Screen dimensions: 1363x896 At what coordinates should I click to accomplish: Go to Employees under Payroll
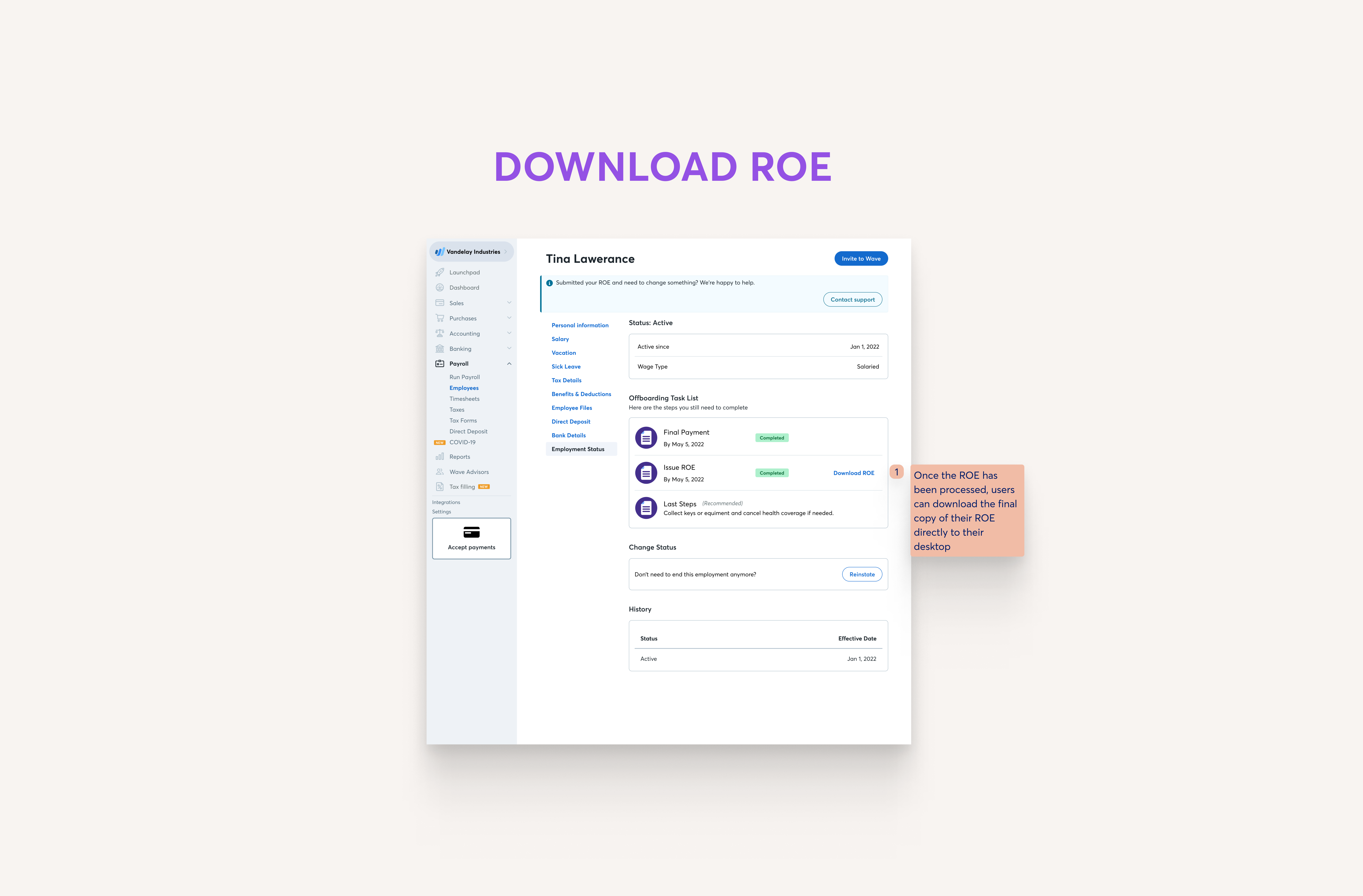tap(464, 388)
